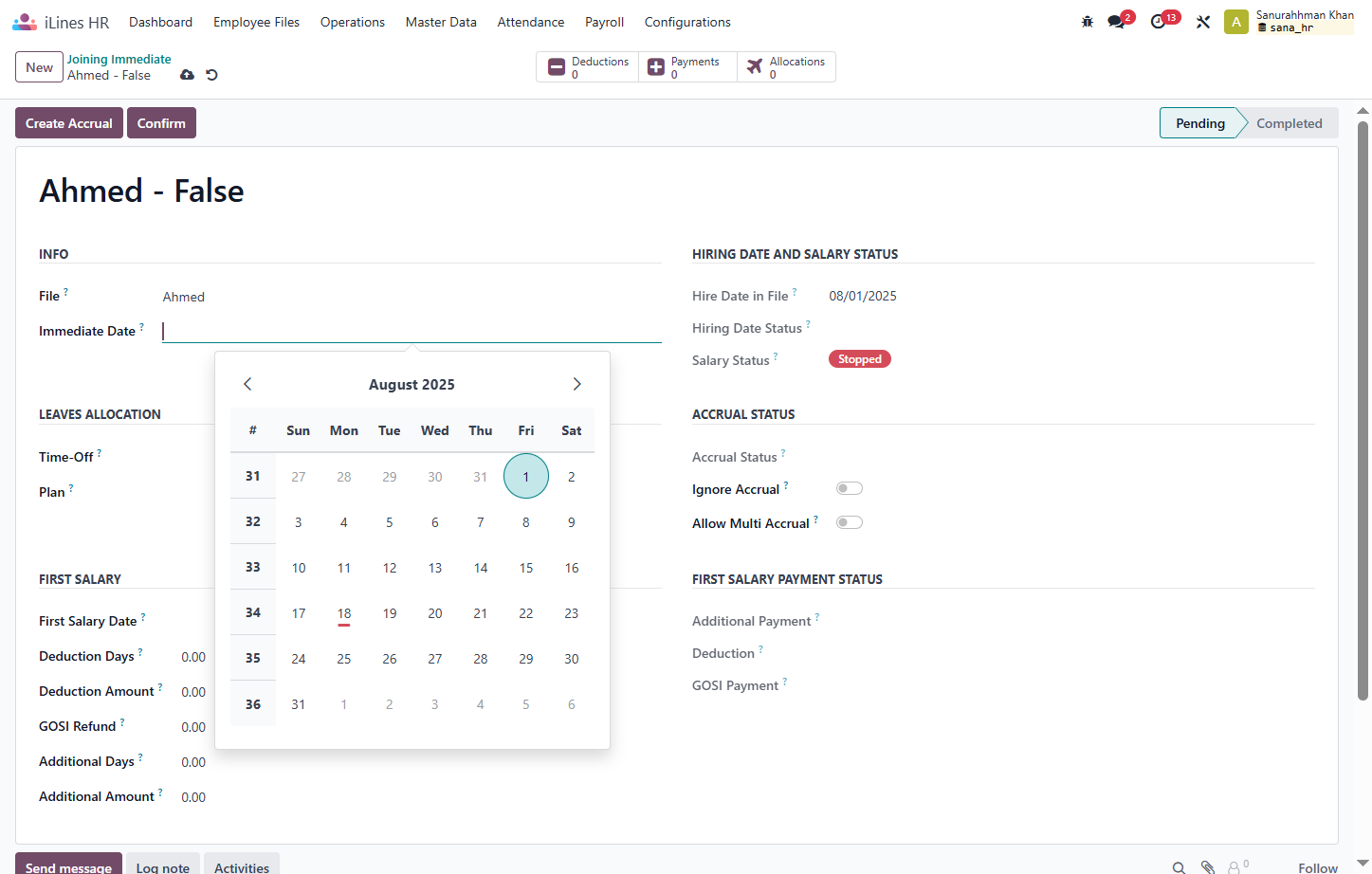Follow this record
The height and width of the screenshot is (874, 1372).
(x=1318, y=867)
